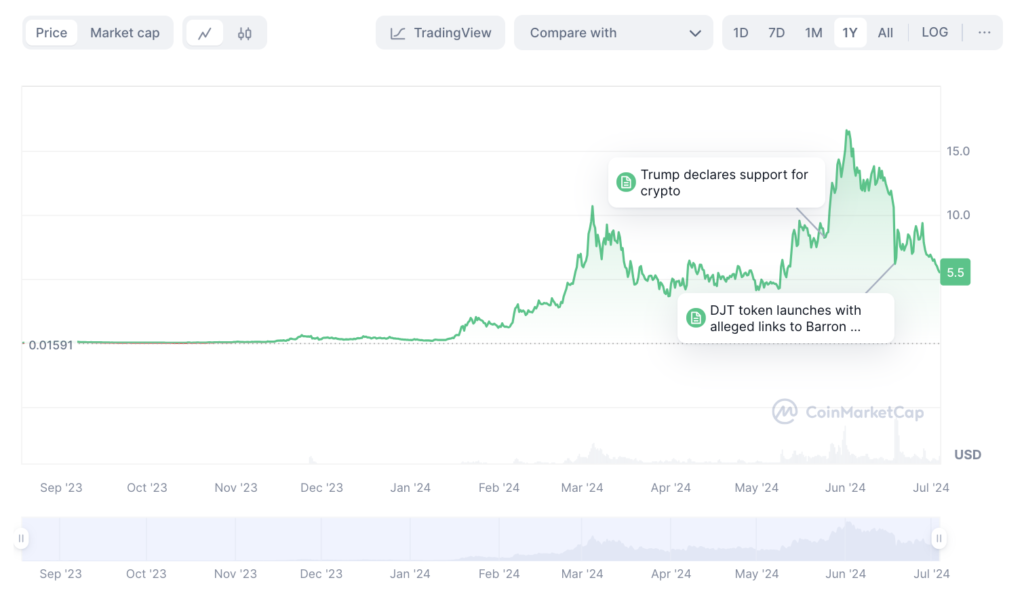Click the 5.5 current price label
This screenshot has height=597, width=1024.
click(955, 272)
